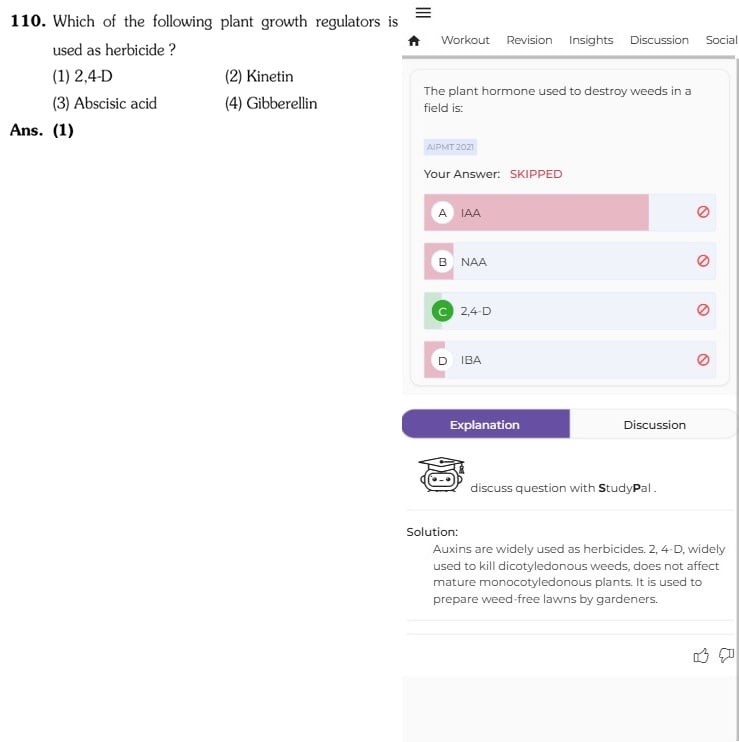Click the pink IAA response percentage bar
This screenshot has width=739, height=742.
coord(536,212)
